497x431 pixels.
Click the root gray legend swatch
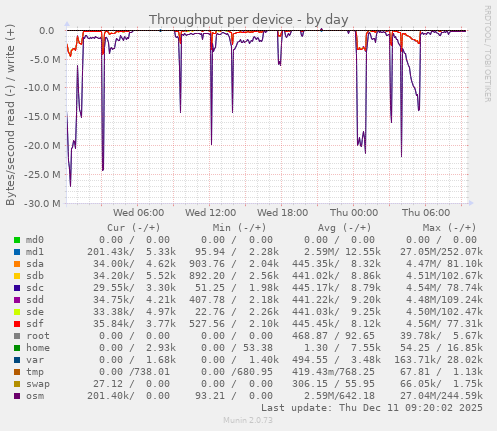click(x=17, y=336)
